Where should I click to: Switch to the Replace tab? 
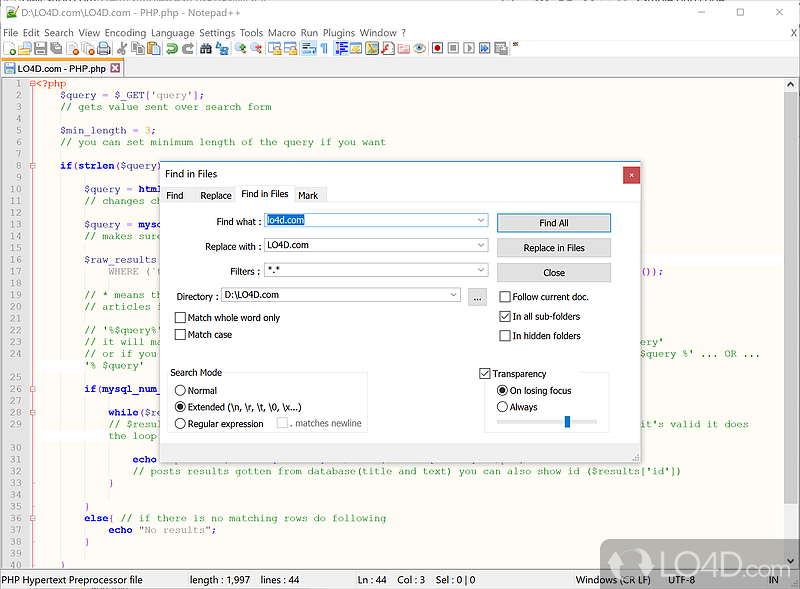(x=215, y=195)
